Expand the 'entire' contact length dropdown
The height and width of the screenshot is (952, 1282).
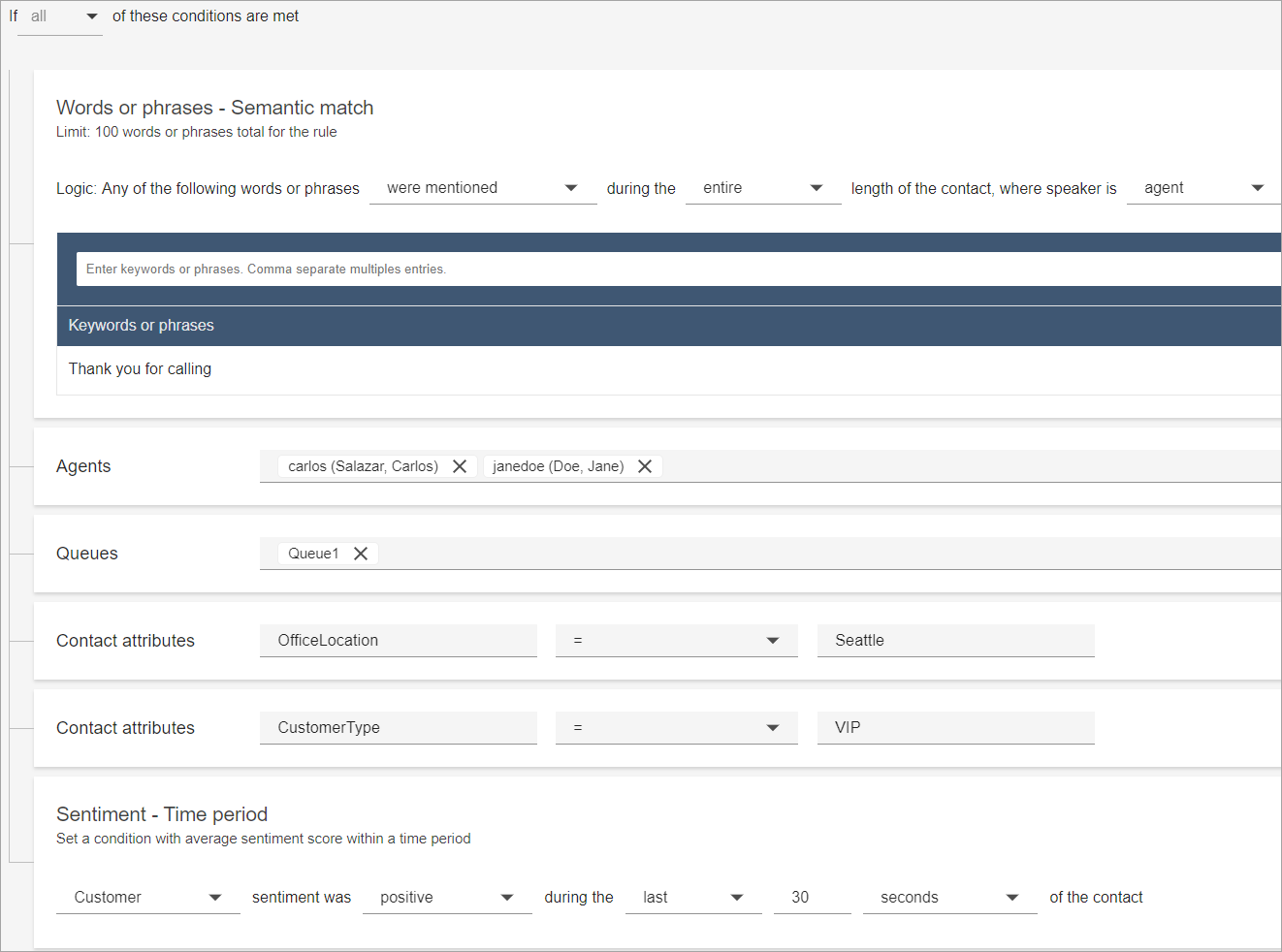tap(762, 188)
